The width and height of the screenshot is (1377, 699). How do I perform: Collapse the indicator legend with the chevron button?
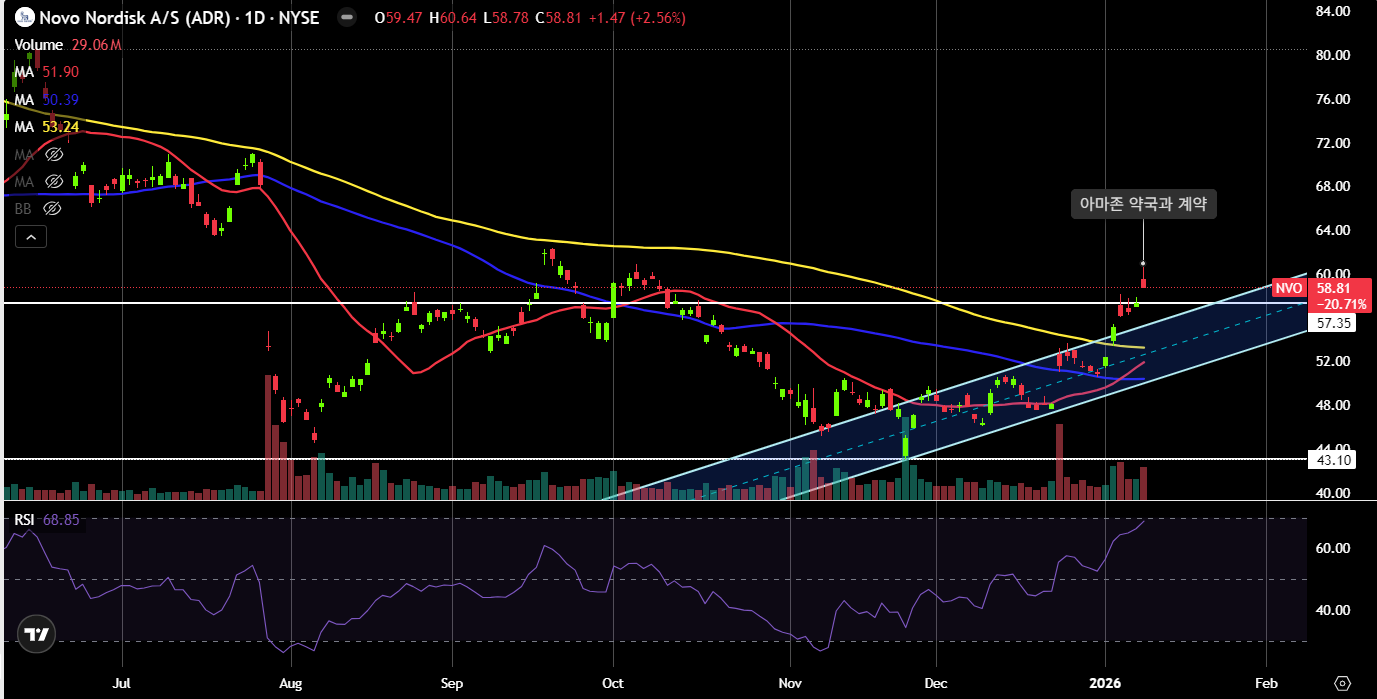click(x=30, y=237)
